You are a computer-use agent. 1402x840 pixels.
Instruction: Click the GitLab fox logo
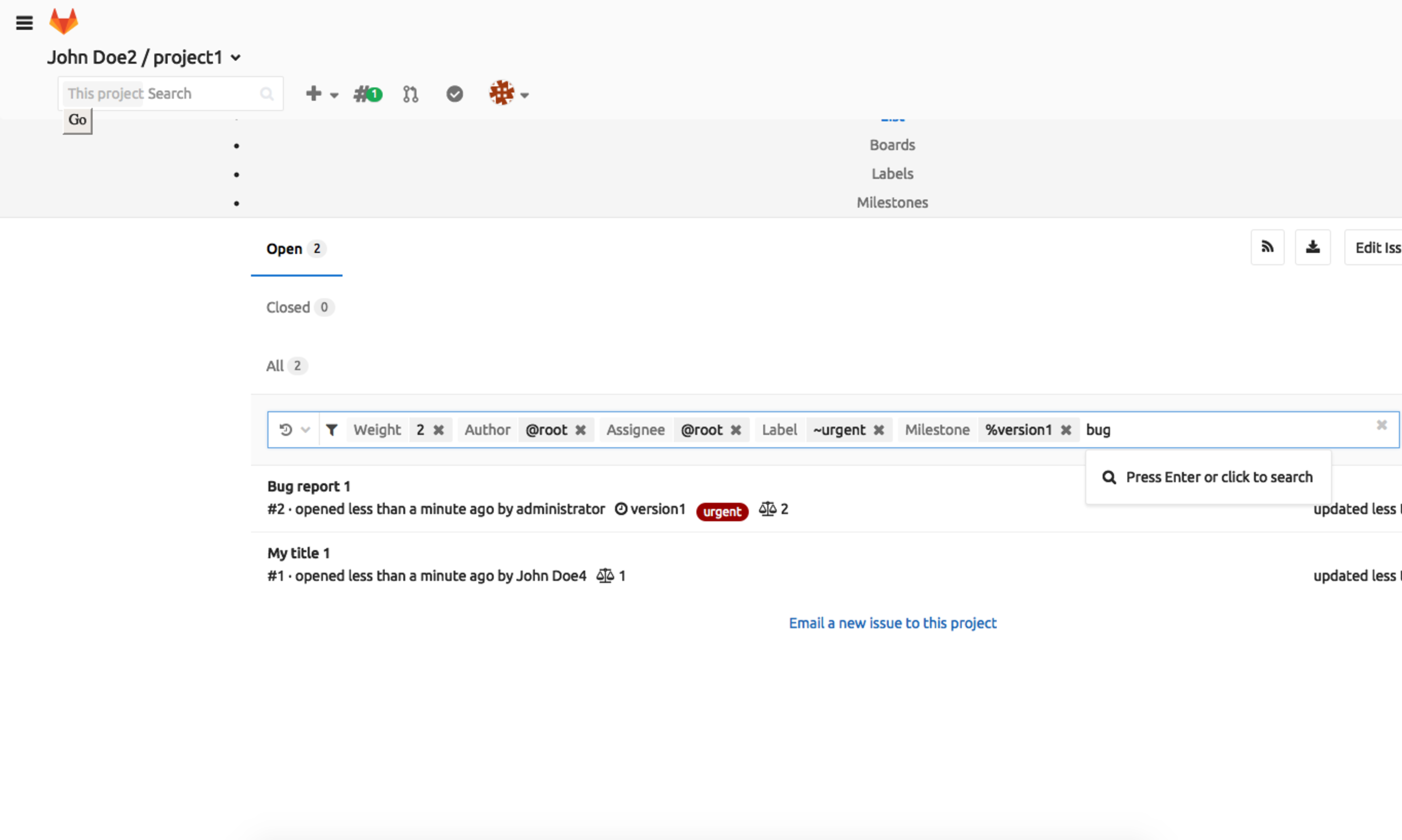point(63,21)
